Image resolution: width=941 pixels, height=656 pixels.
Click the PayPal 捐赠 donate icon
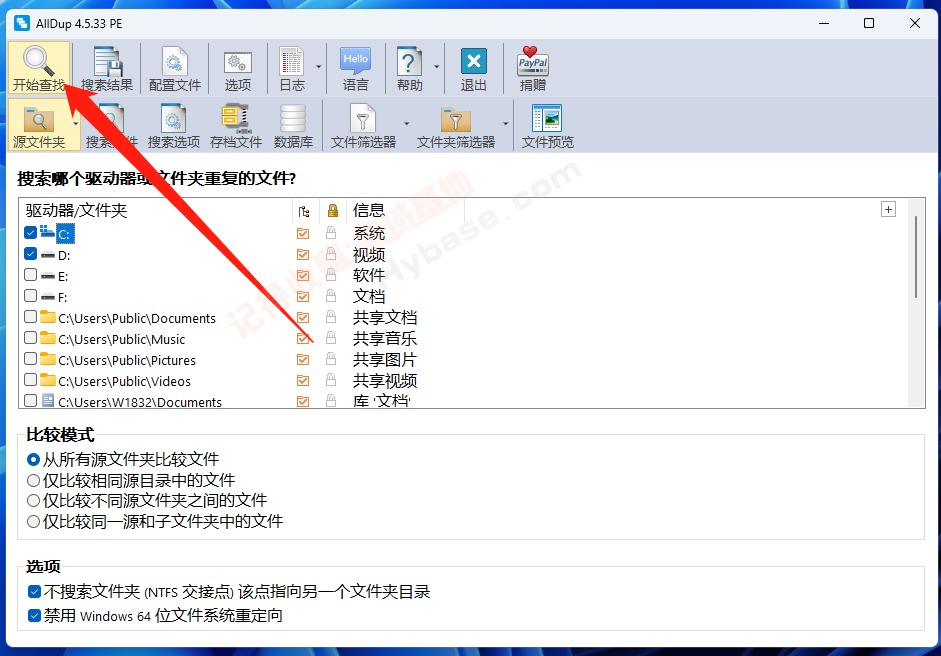(533, 68)
